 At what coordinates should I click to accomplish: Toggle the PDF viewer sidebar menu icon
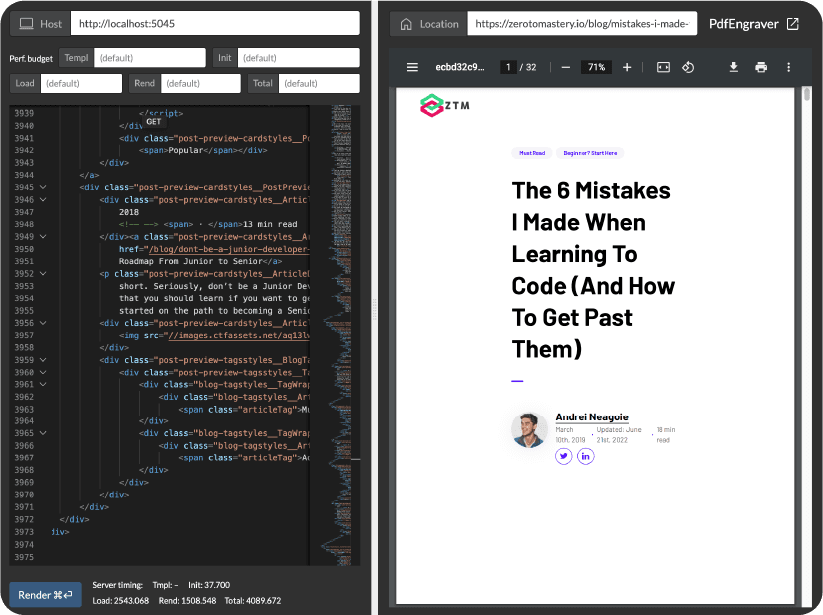[412, 67]
